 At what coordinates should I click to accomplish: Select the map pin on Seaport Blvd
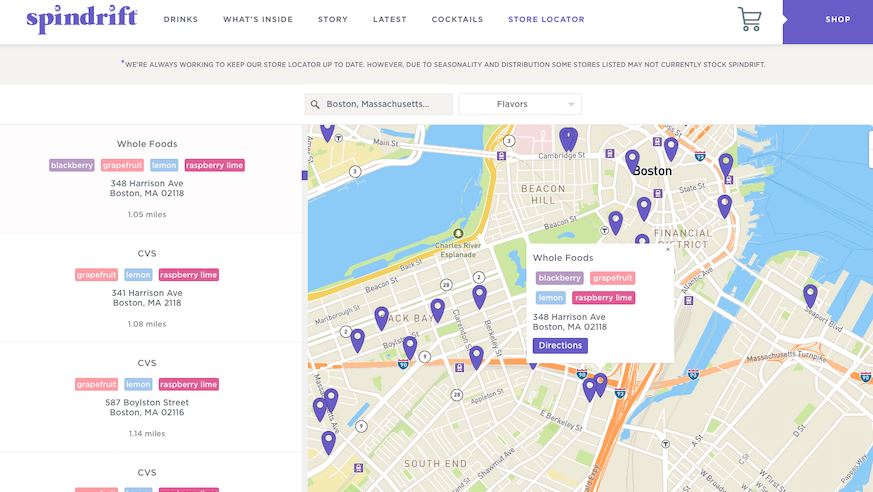(810, 296)
